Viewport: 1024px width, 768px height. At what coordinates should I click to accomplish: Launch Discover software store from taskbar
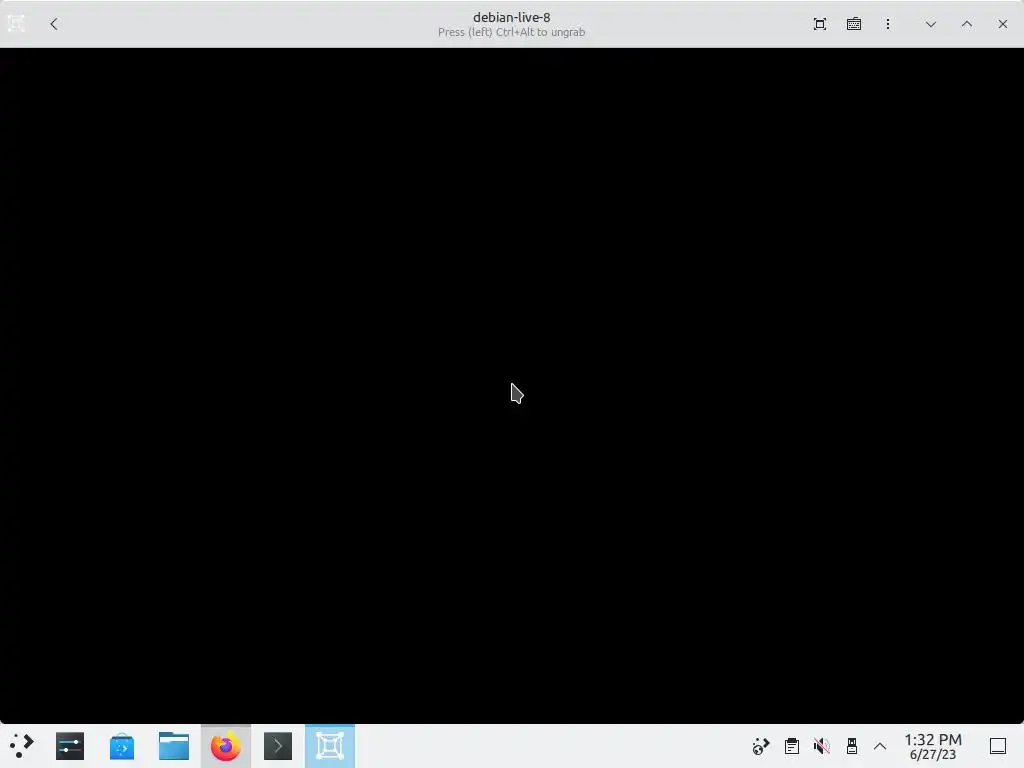(121, 746)
